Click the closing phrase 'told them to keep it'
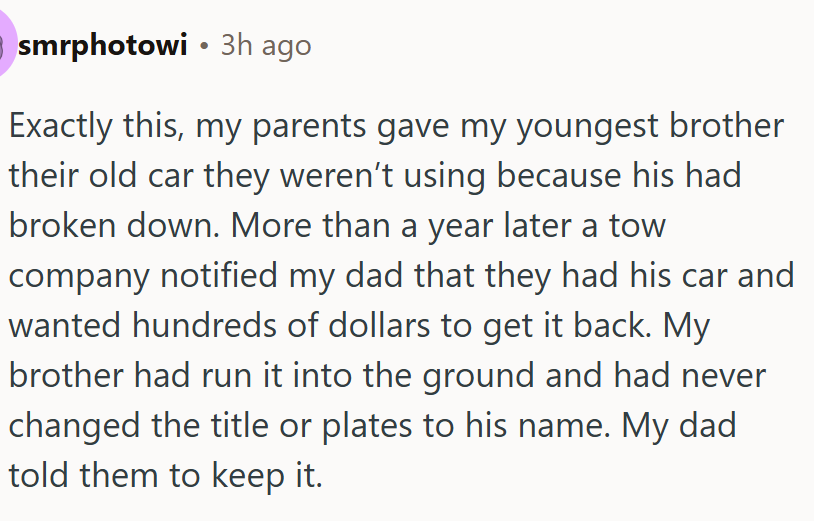Viewport: 814px width, 521px height. click(x=165, y=474)
